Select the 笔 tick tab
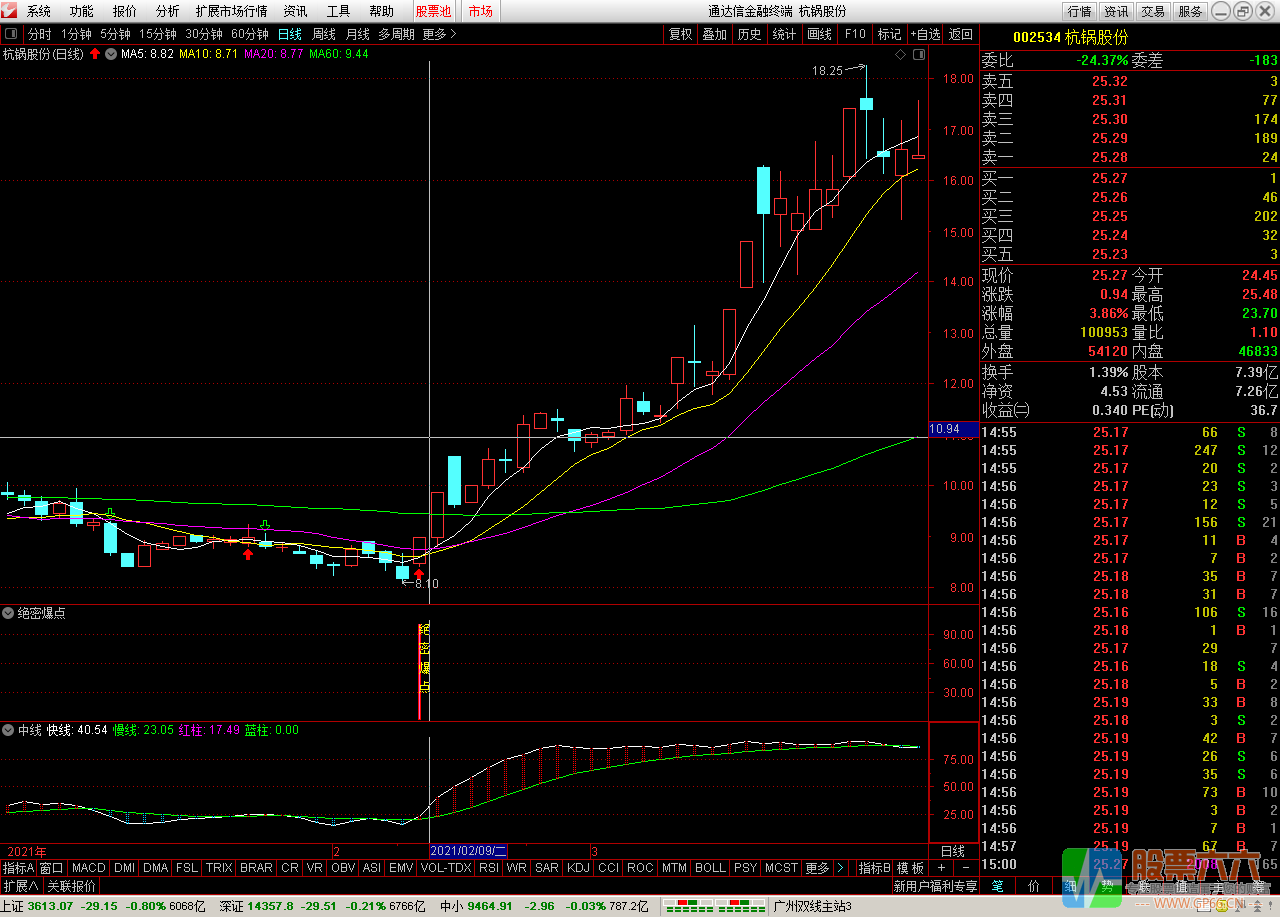The height and width of the screenshot is (918, 1280). pyautogui.click(x=997, y=886)
